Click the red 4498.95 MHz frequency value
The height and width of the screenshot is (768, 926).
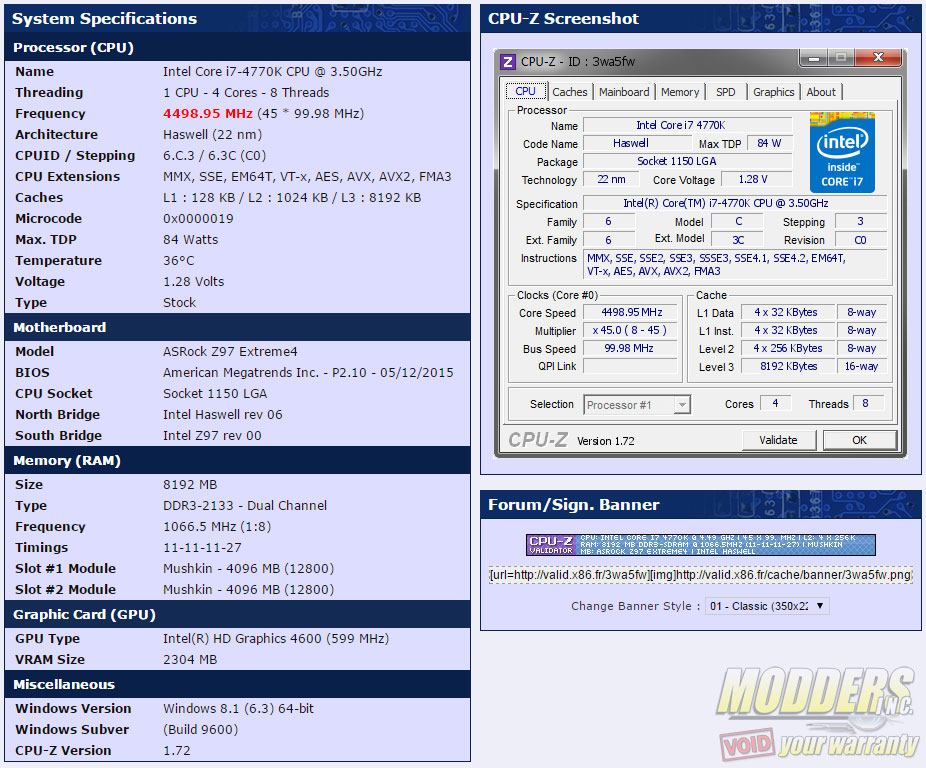(x=208, y=113)
